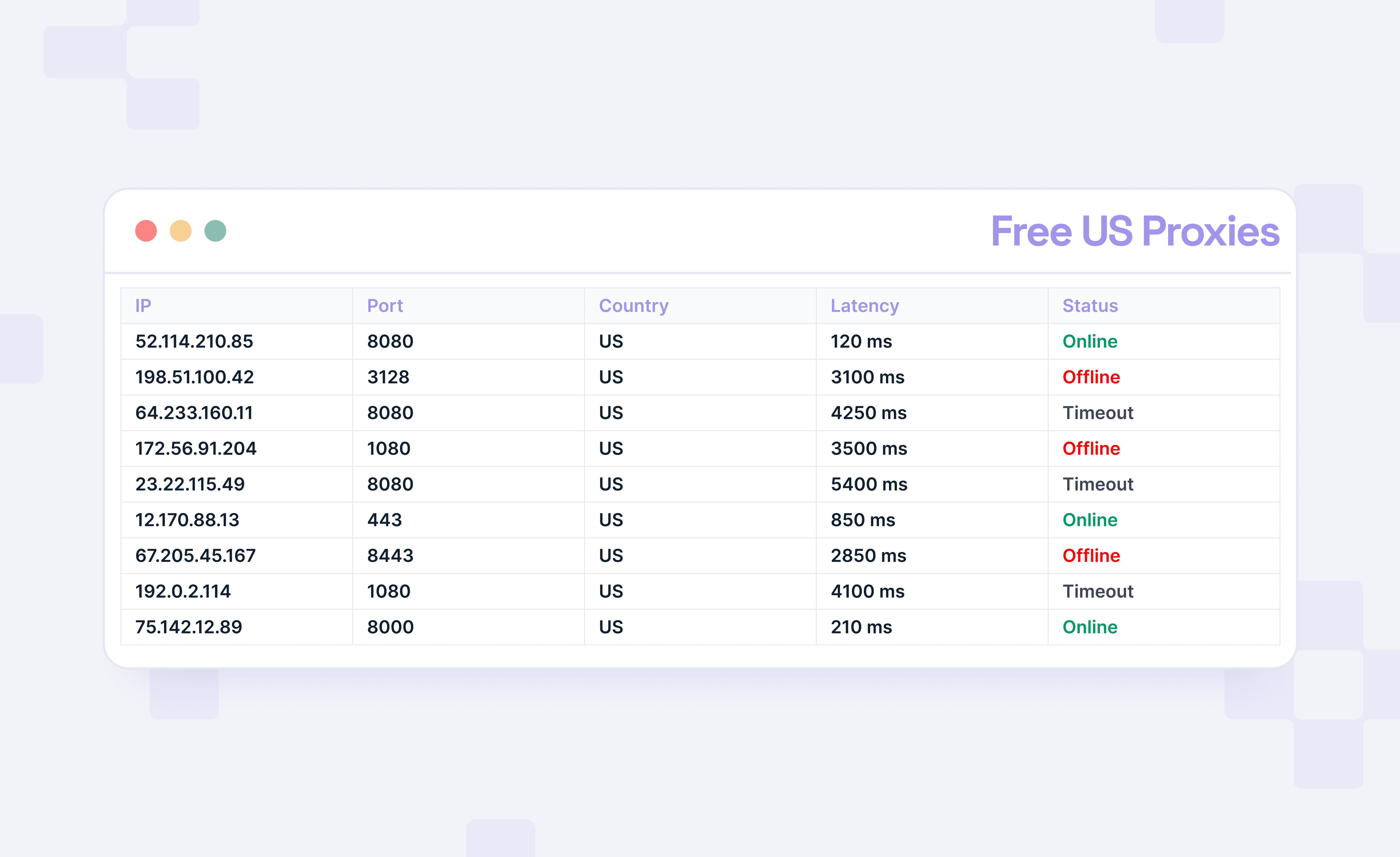This screenshot has height=857, width=1400.
Task: Click the 120 ms latency cell
Action: click(861, 341)
